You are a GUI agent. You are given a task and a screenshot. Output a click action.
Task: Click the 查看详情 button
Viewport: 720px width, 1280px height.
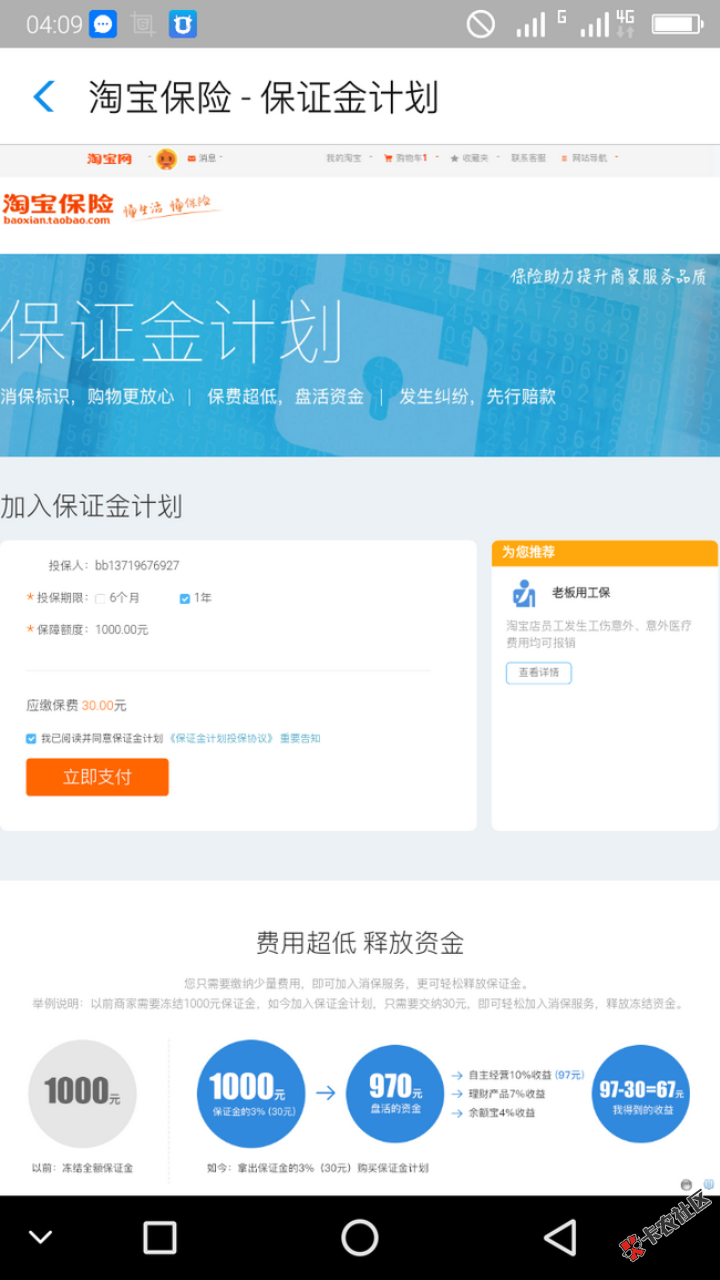(x=539, y=673)
